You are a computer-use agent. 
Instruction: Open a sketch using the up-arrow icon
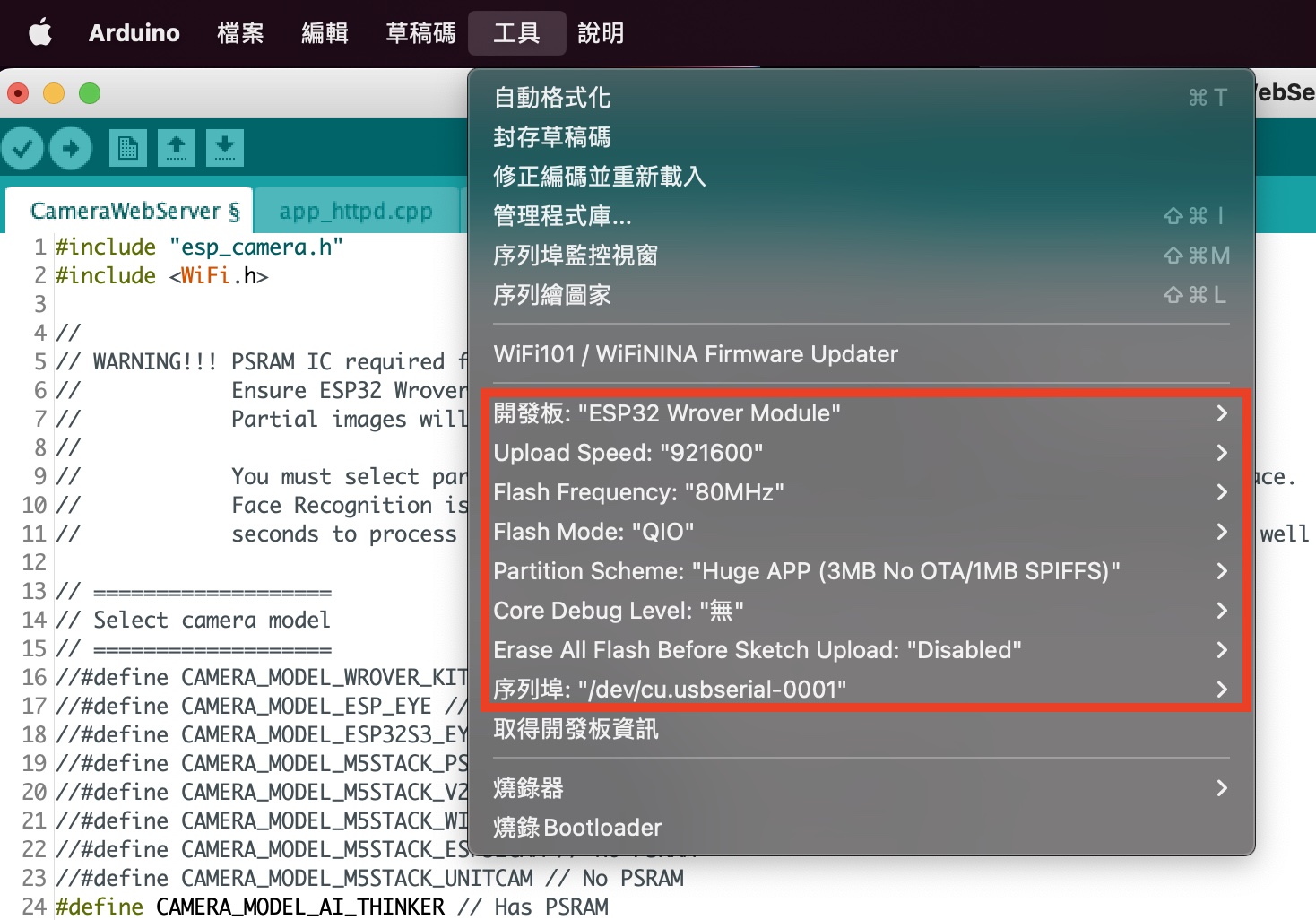pos(177,148)
